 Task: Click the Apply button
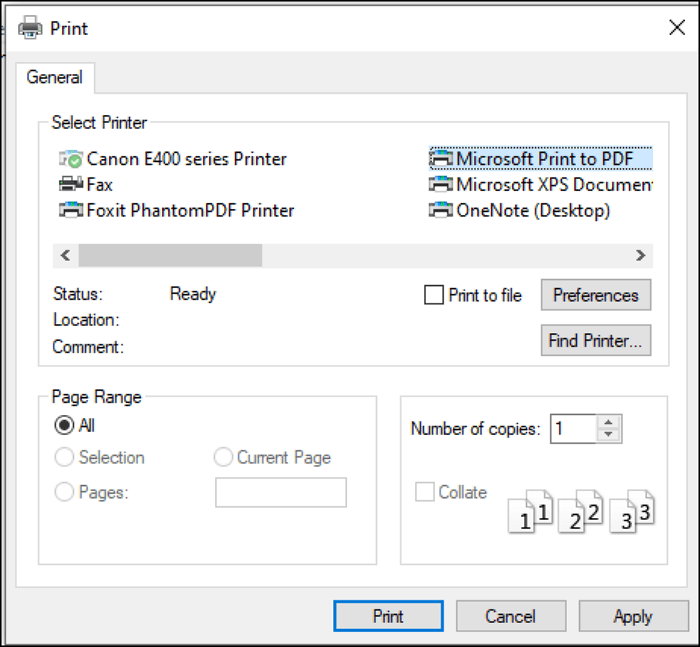click(x=633, y=616)
